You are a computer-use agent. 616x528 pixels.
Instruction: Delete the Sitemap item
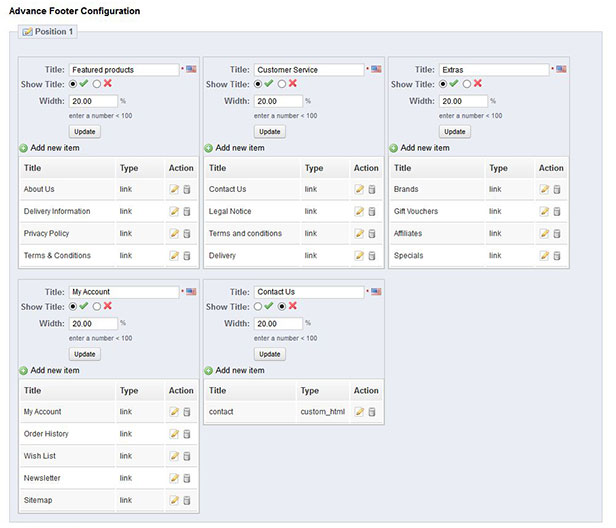[x=187, y=500]
